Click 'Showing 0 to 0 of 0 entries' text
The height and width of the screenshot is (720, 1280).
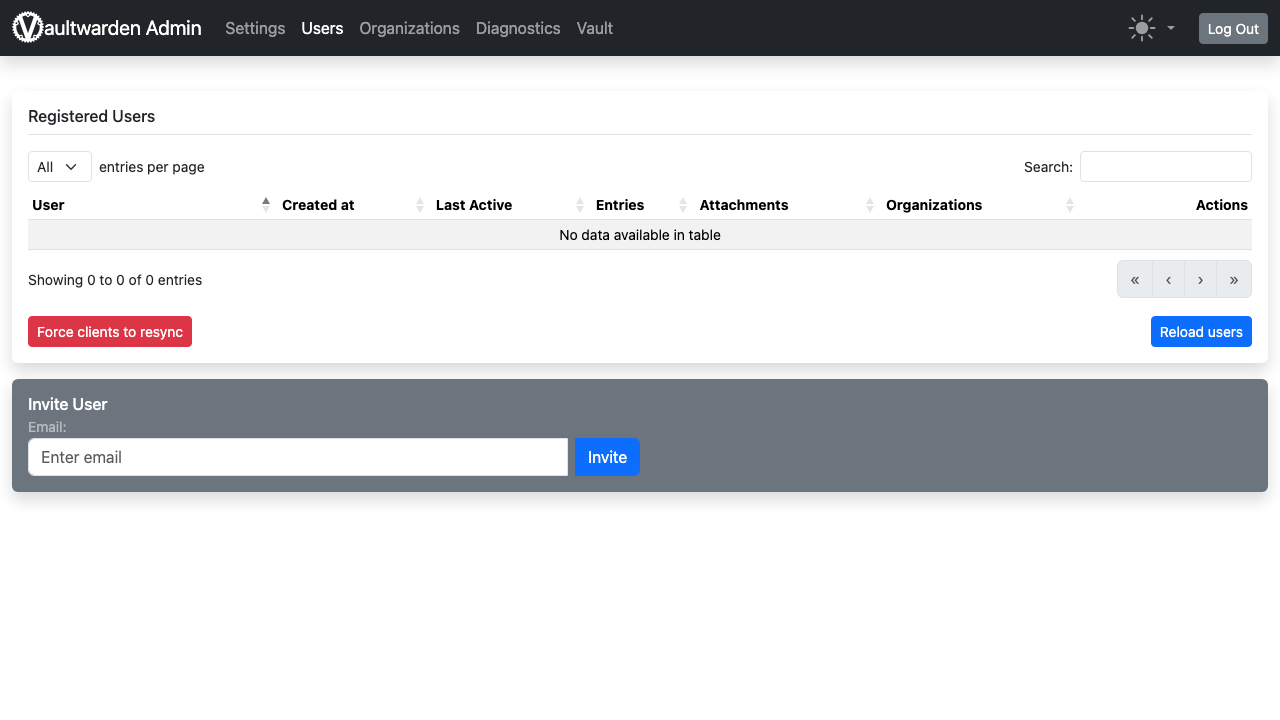115,280
